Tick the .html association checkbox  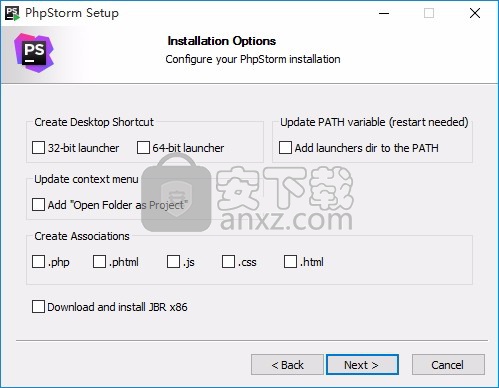tap(290, 262)
